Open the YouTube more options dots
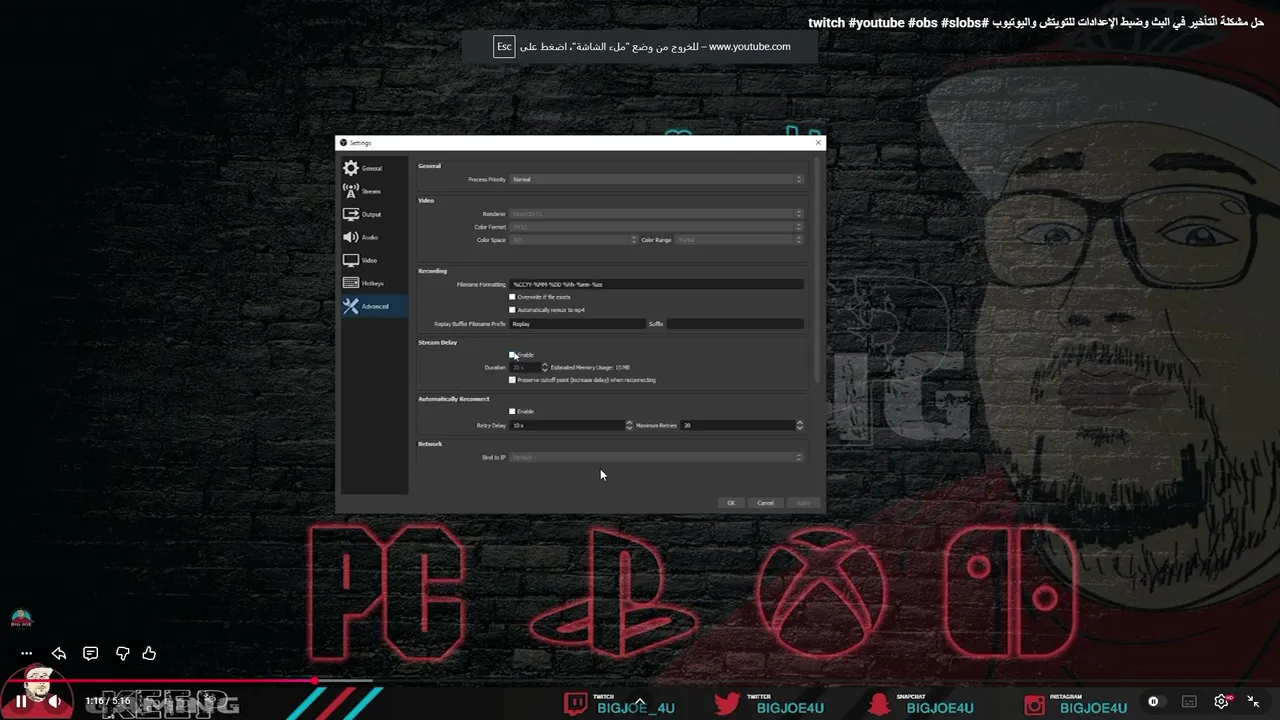 (27, 654)
